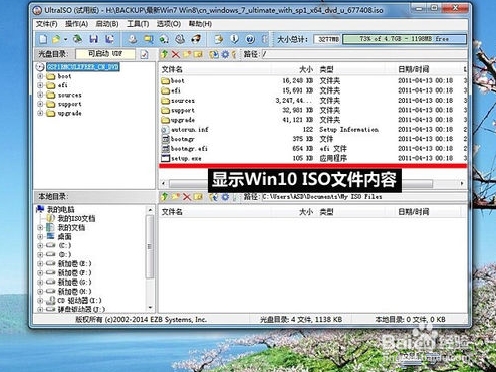Expand the efi folder tree node
The height and width of the screenshot is (372, 496).
pos(40,85)
